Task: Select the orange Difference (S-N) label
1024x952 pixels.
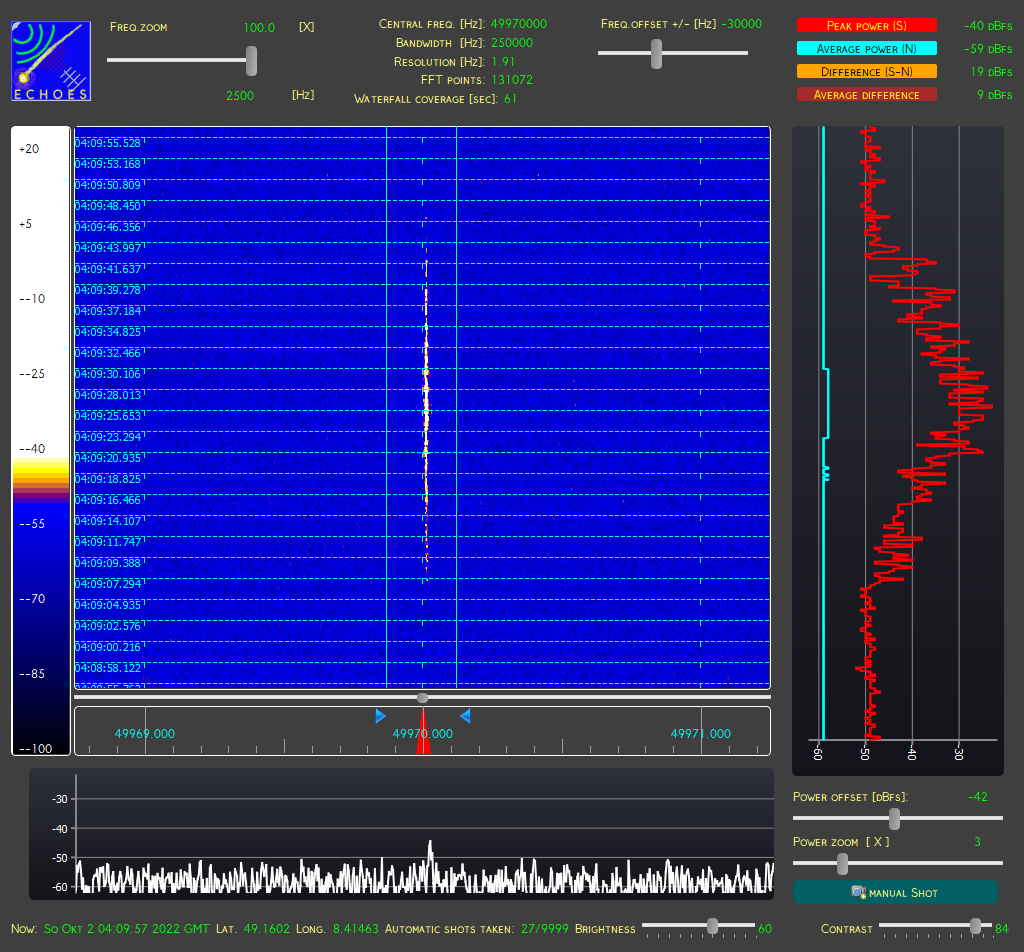Action: point(867,71)
